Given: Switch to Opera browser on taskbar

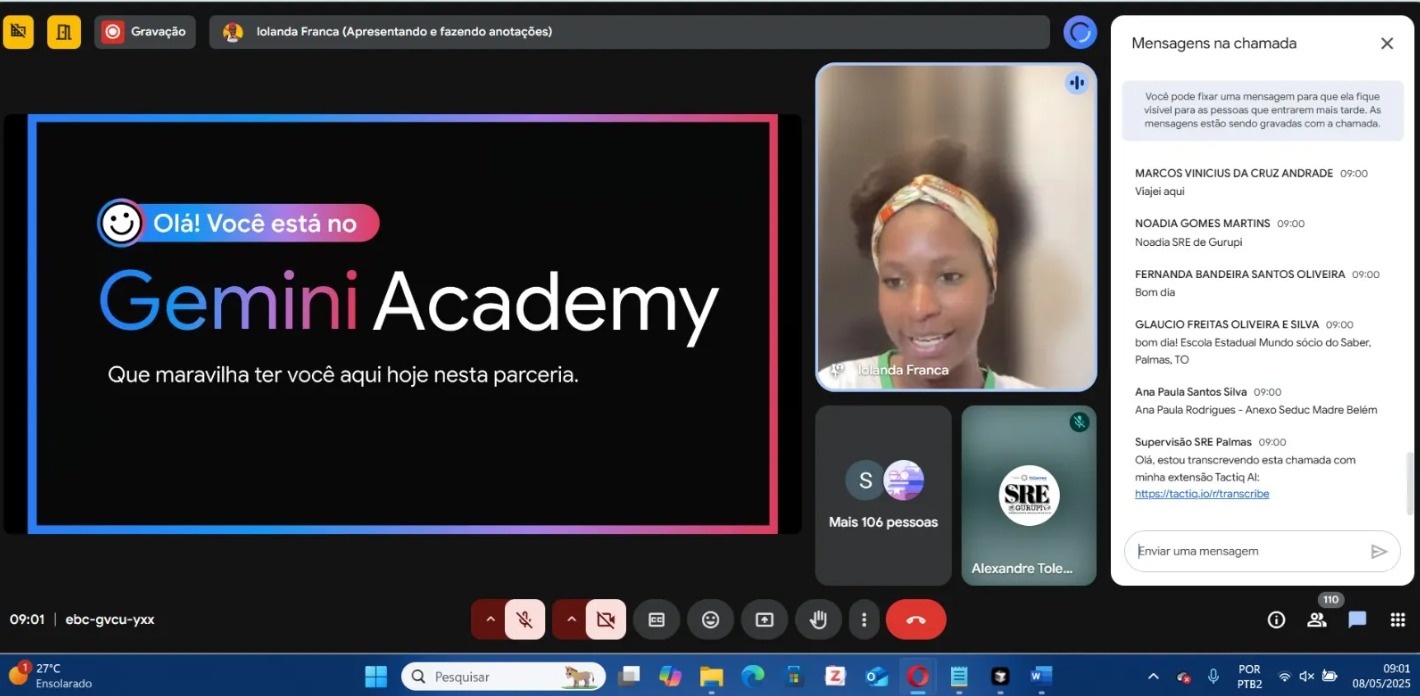Looking at the screenshot, I should click(x=918, y=677).
